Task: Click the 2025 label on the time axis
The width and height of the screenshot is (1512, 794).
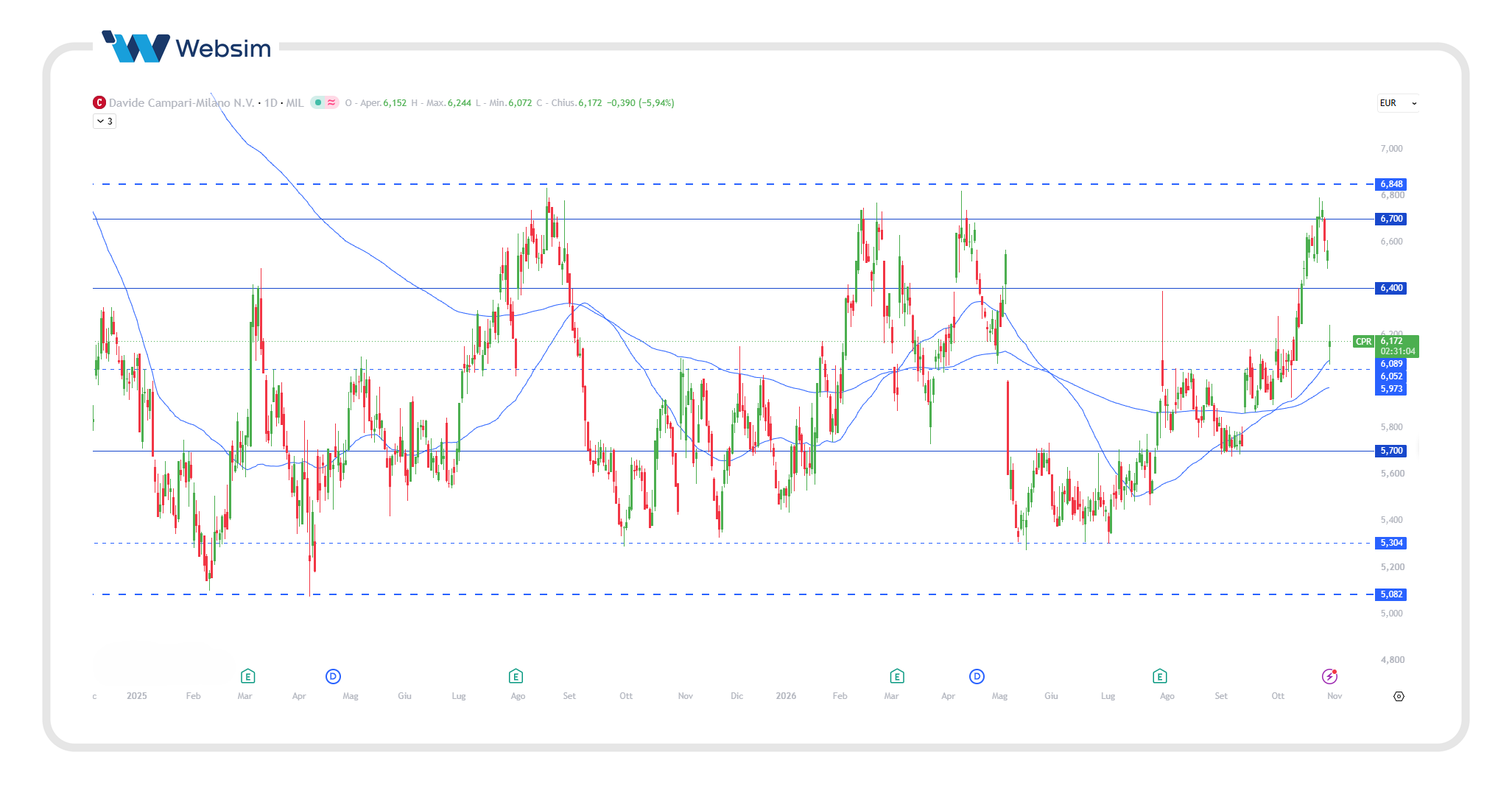Action: [137, 696]
